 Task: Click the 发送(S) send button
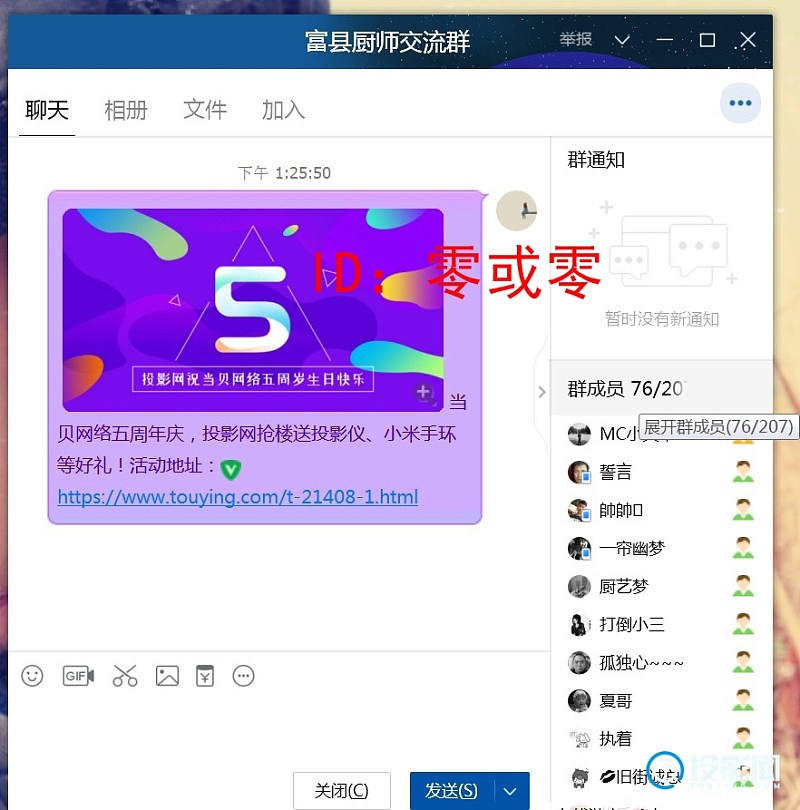tap(451, 791)
